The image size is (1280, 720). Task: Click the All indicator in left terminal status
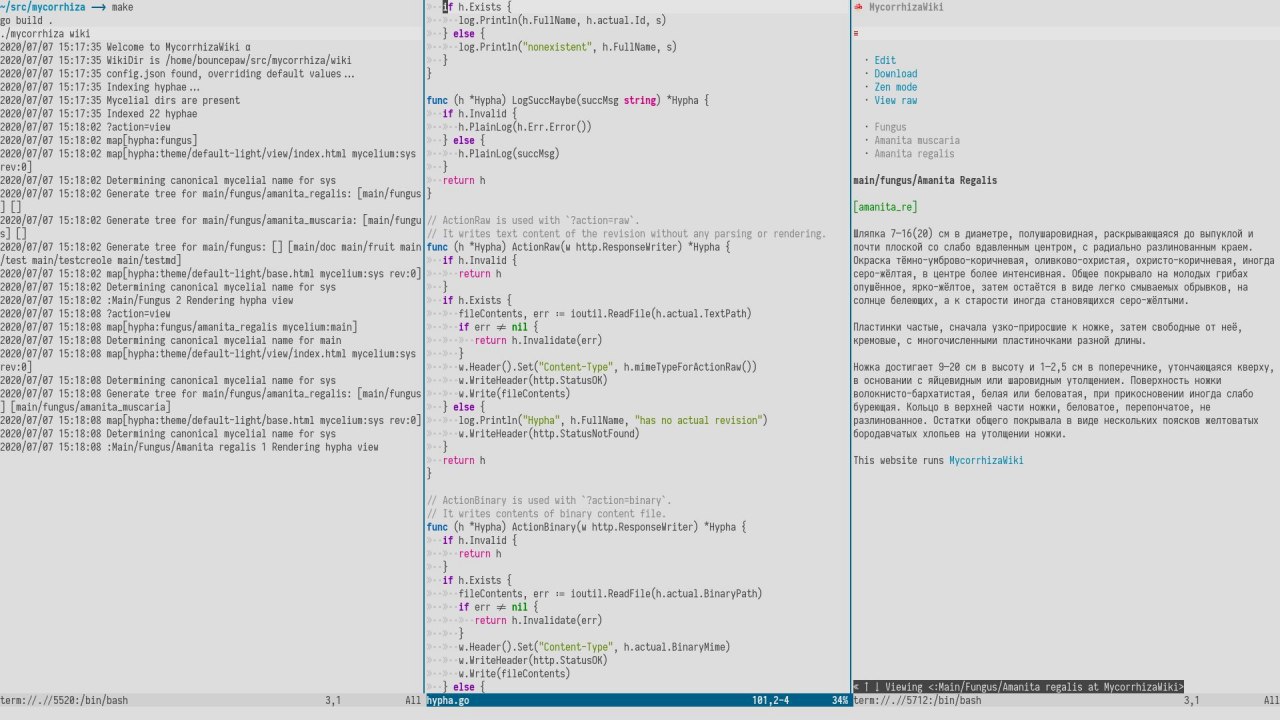[413, 701]
